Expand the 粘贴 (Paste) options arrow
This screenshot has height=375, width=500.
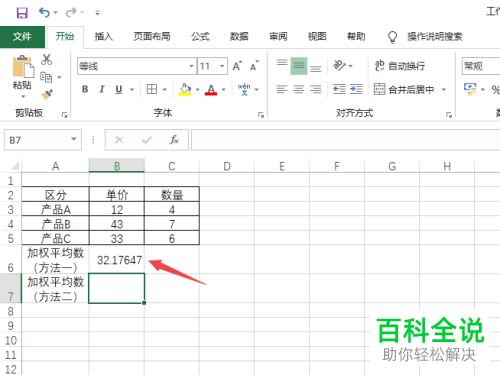(x=23, y=97)
